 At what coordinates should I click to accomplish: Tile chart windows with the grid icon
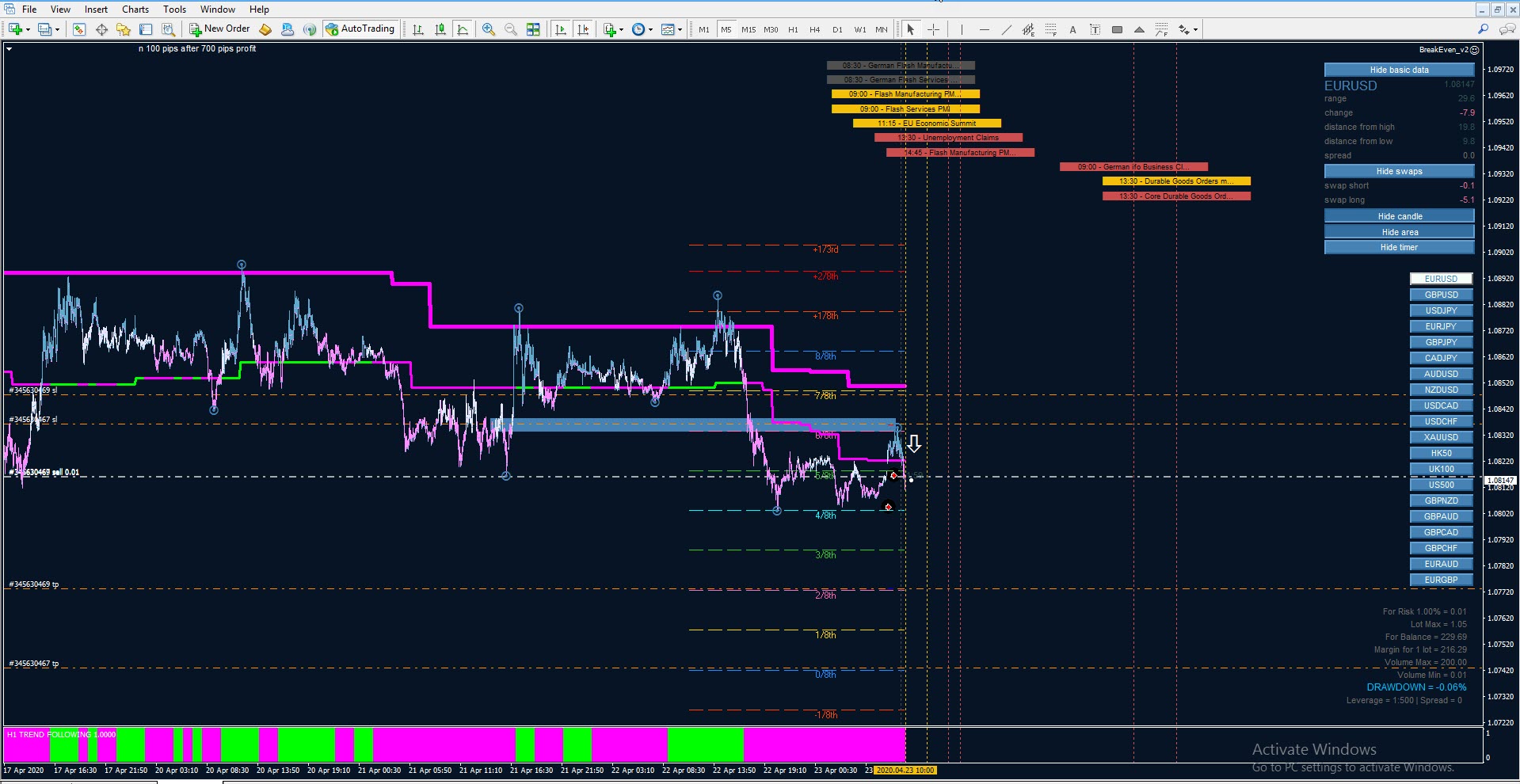(533, 29)
